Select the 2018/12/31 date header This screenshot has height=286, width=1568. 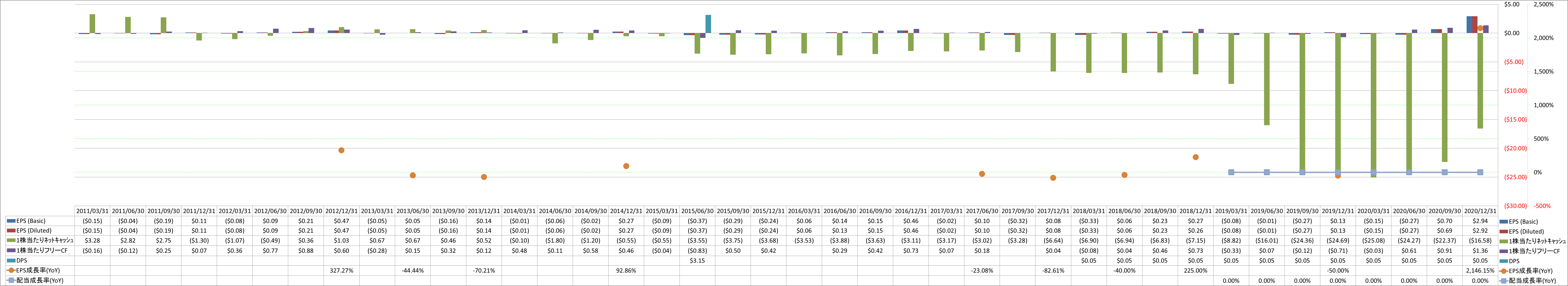(1196, 211)
